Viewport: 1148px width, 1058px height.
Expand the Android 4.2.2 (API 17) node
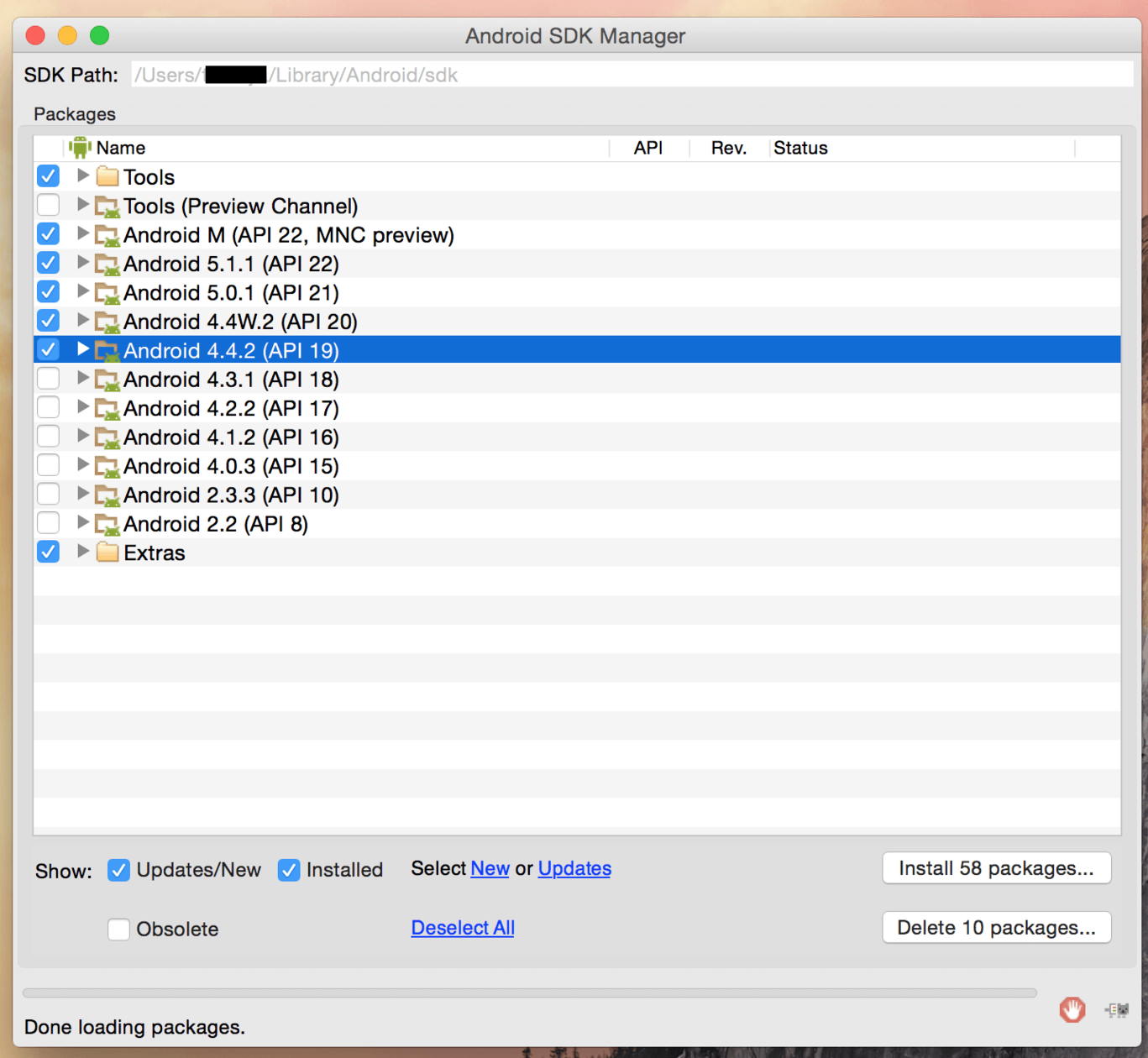coord(82,406)
